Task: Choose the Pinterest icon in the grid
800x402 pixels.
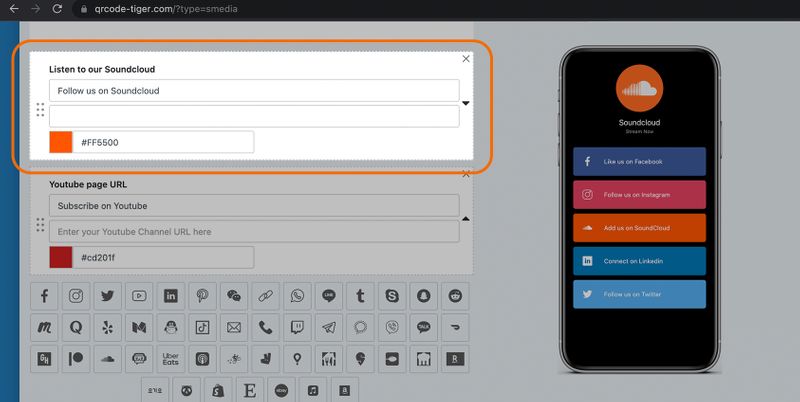Action: click(203, 296)
